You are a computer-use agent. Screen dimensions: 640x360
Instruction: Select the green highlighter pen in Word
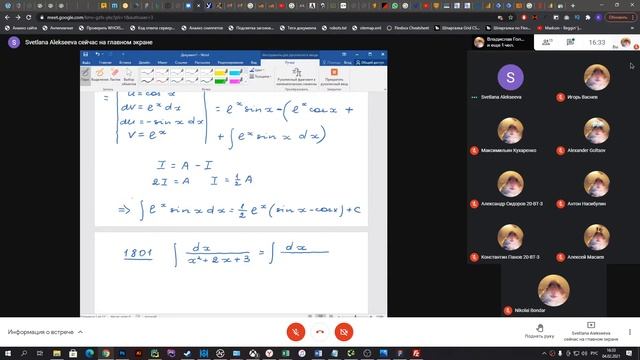tap(221, 81)
